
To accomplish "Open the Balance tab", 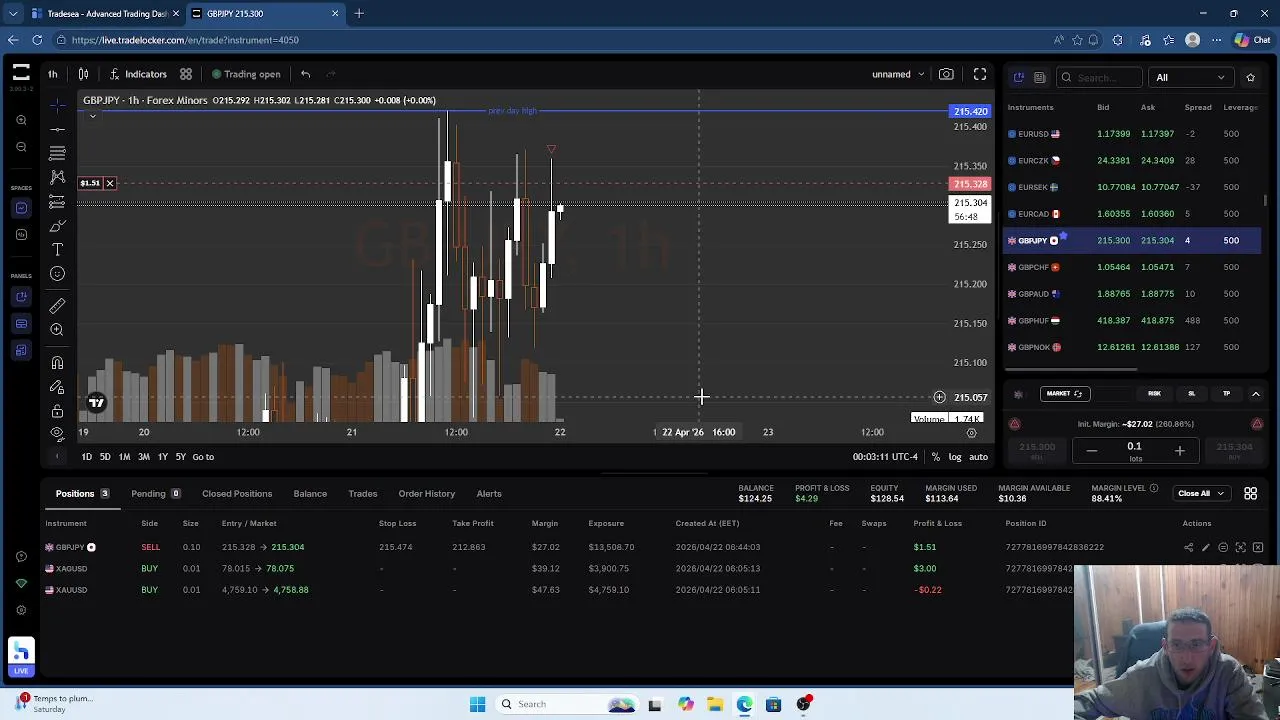I will (x=310, y=494).
